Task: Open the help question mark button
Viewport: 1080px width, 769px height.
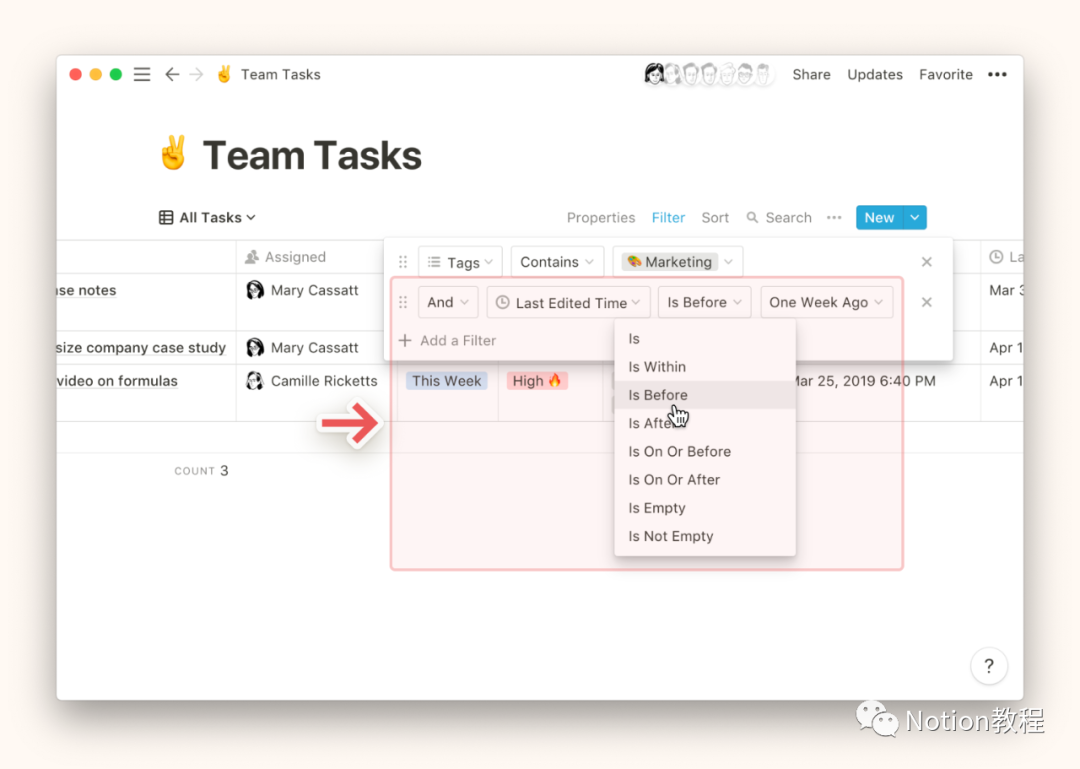Action: pyautogui.click(x=988, y=666)
